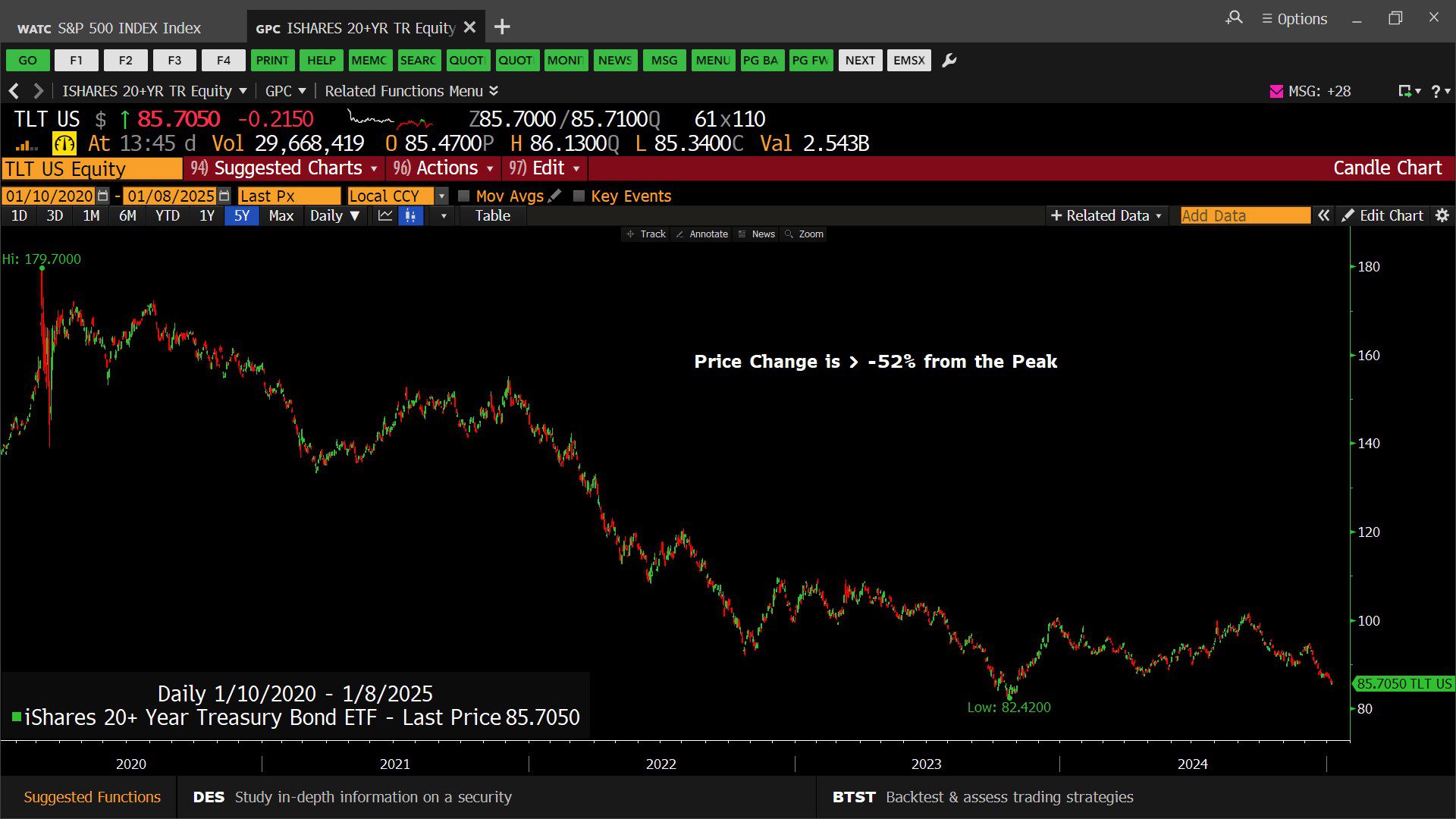The width and height of the screenshot is (1456, 819).
Task: Click the pink MSG envelope icon
Action: (x=1276, y=91)
